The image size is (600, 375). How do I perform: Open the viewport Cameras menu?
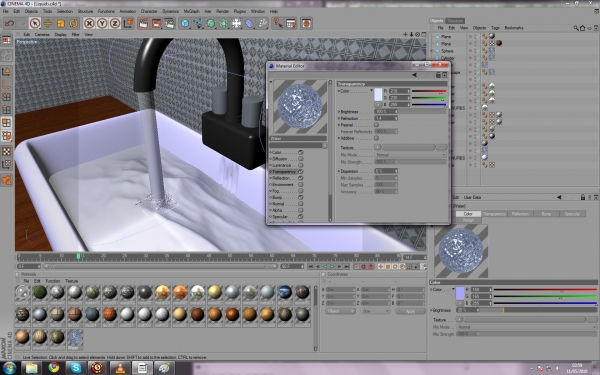[42, 34]
